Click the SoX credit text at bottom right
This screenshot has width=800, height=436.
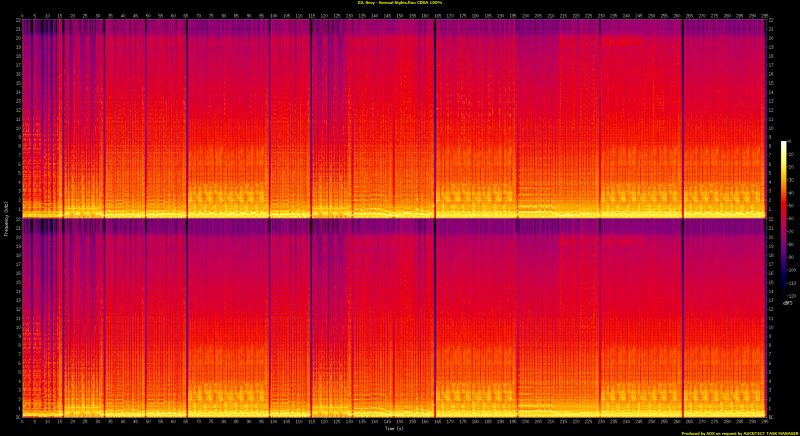[x=737, y=432]
